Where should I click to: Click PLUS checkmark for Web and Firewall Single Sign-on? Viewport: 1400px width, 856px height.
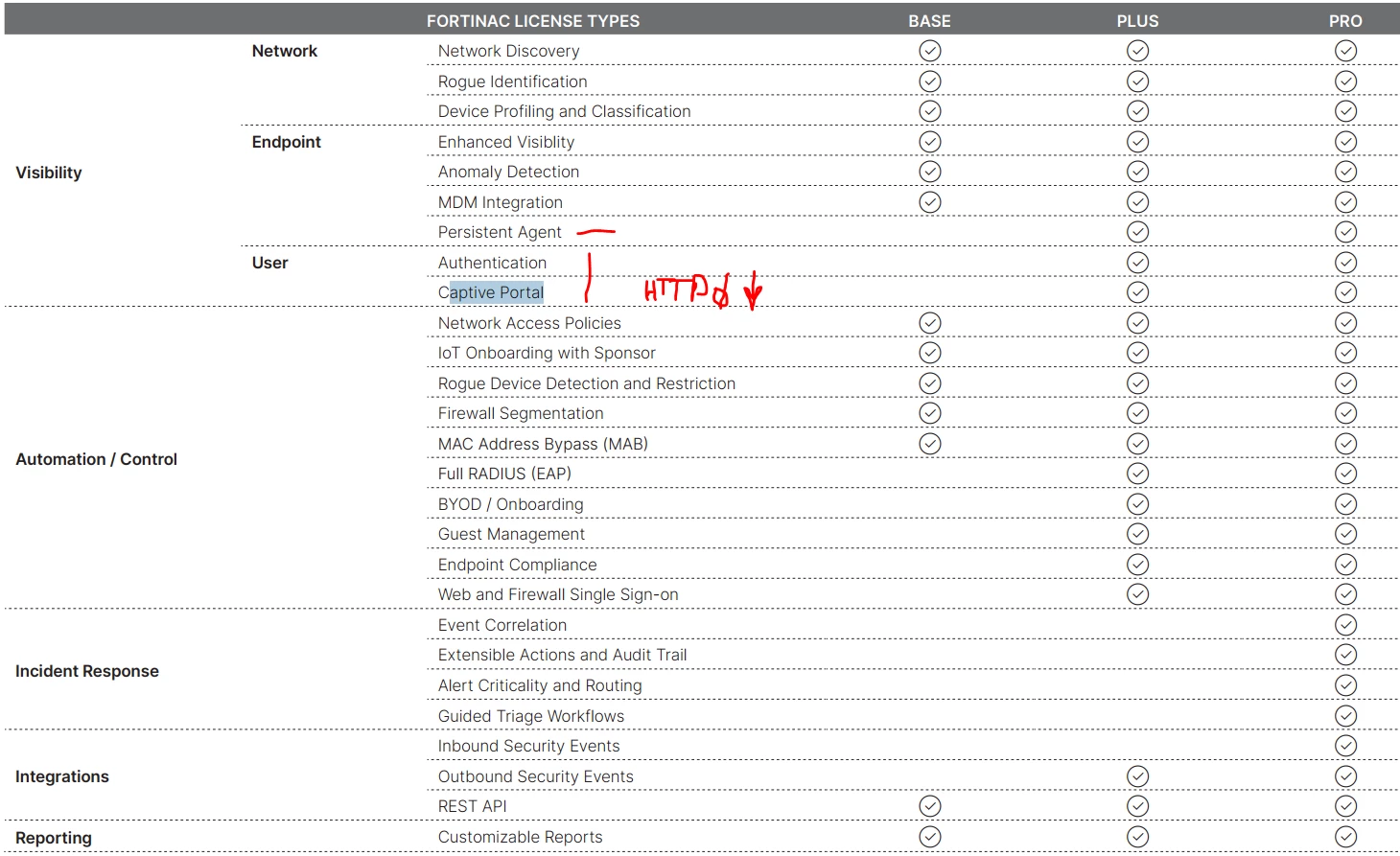coord(1137,594)
